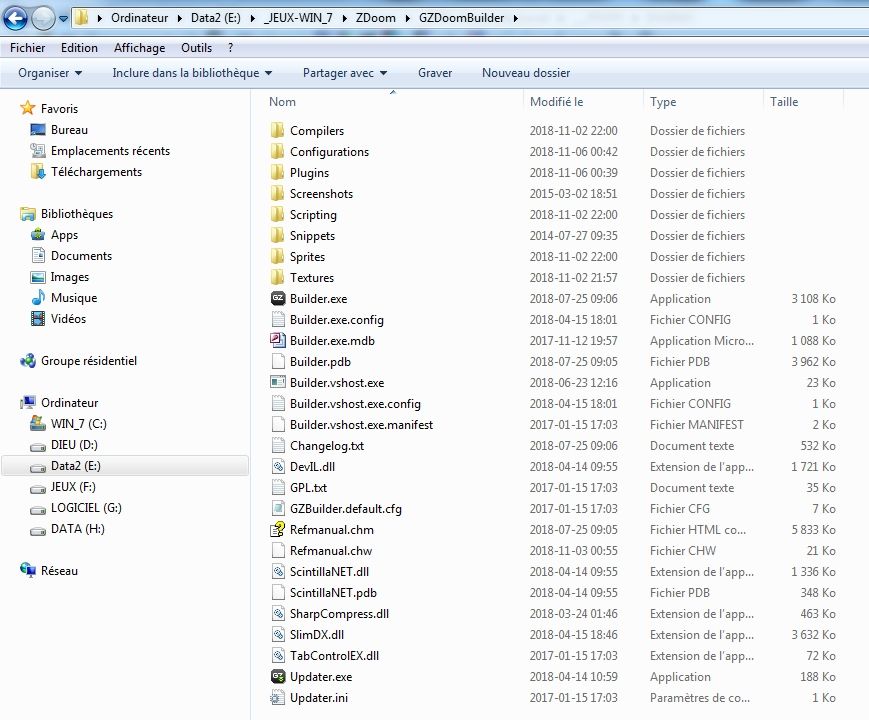Viewport: 869px width, 720px height.
Task: Click the Favoris star icon
Action: tap(28, 108)
